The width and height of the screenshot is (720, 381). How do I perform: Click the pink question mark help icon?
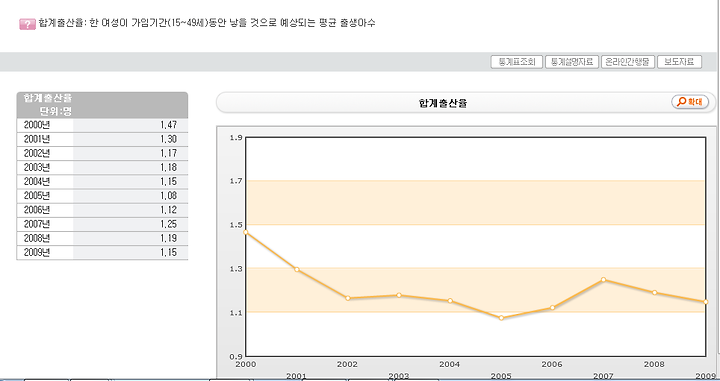coord(27,24)
